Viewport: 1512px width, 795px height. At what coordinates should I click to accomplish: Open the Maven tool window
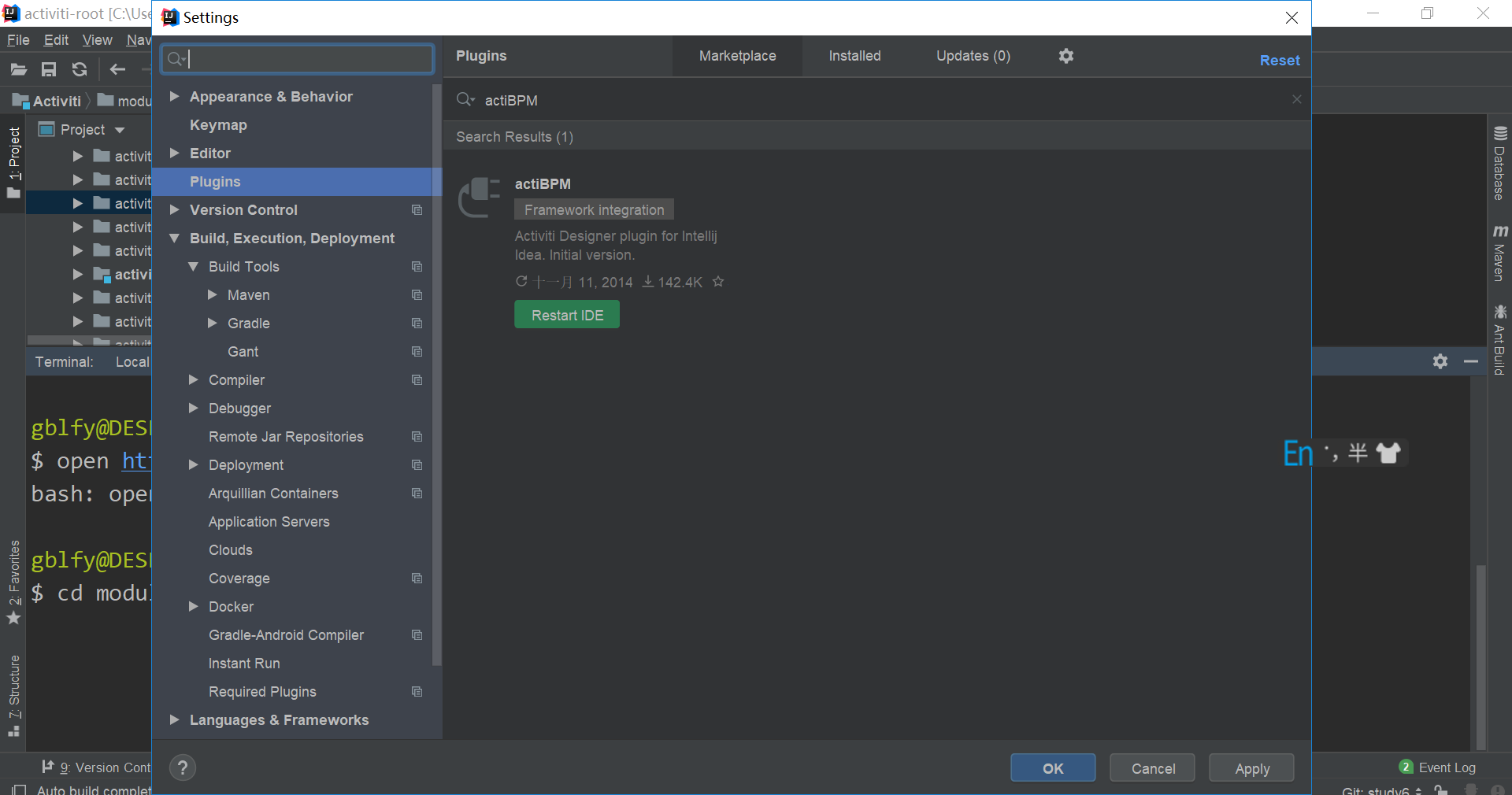[x=1499, y=253]
